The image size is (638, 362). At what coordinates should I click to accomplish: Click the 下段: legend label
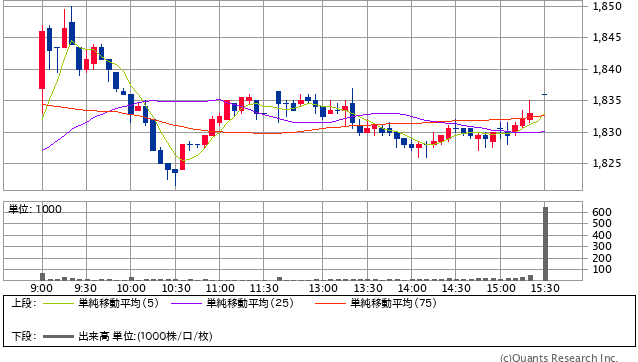click(x=24, y=336)
